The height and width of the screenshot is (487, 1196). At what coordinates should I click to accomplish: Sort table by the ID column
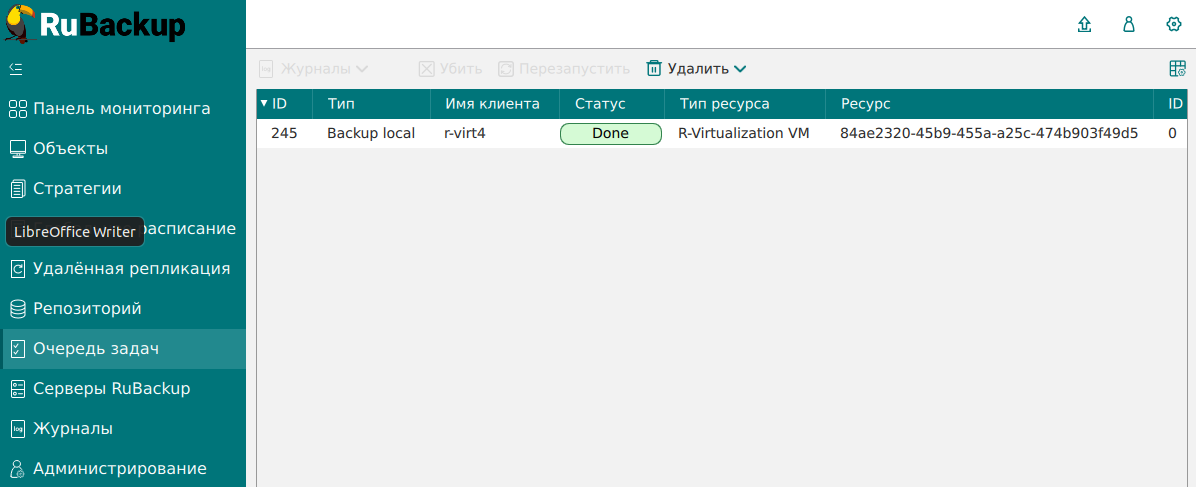pyautogui.click(x=279, y=104)
